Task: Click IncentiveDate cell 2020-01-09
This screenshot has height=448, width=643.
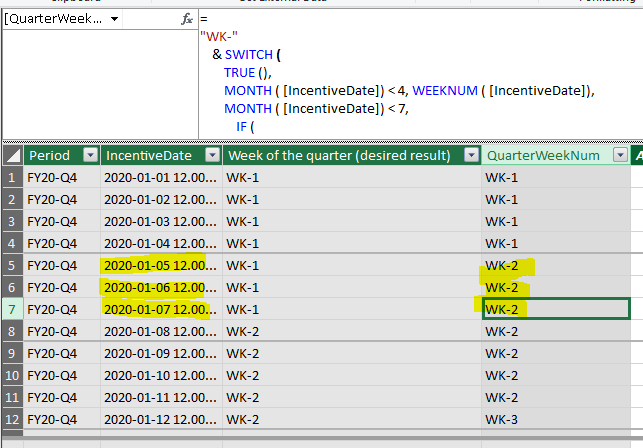Action: (162, 353)
